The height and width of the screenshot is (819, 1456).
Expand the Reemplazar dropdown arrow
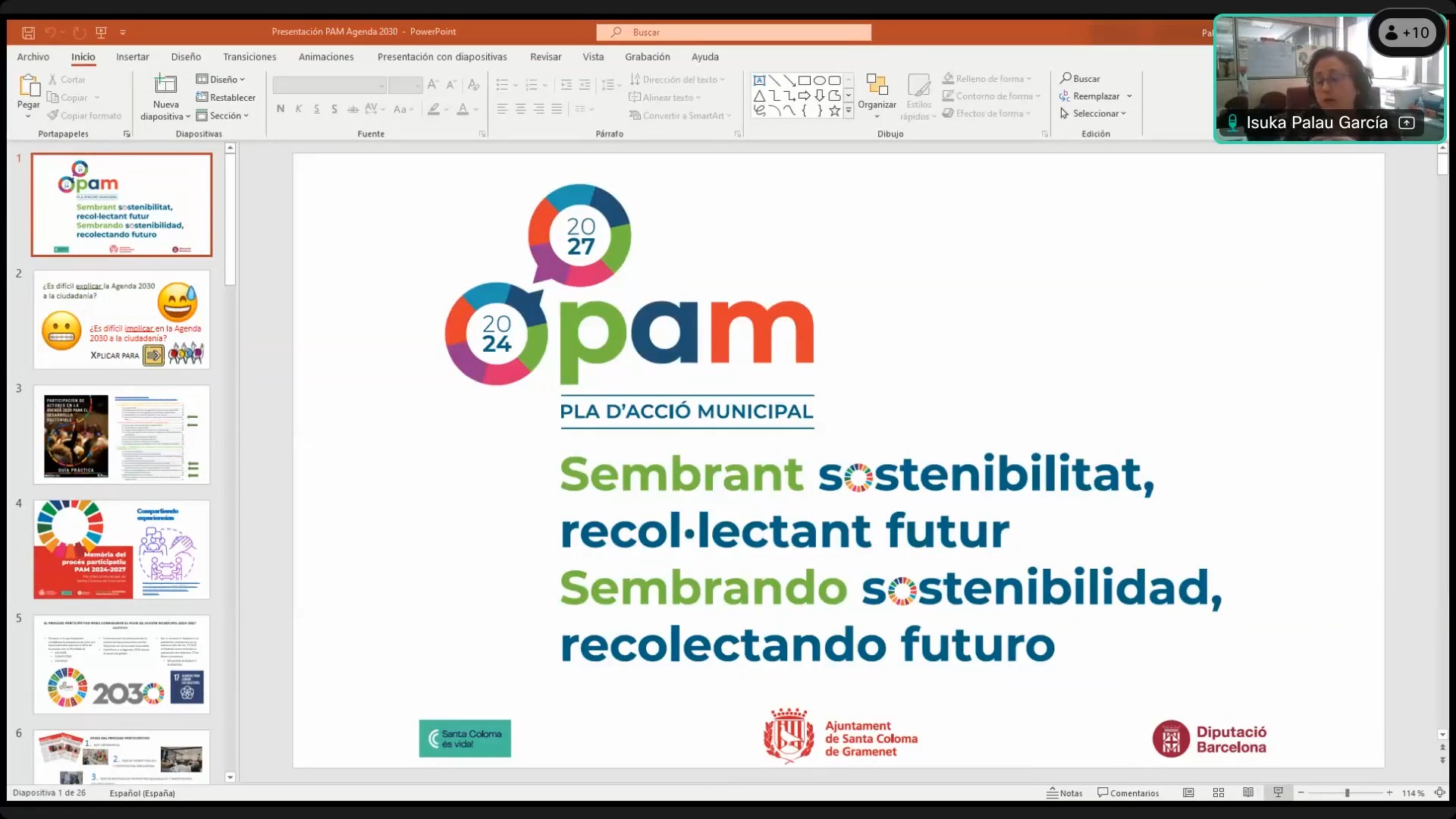click(x=1129, y=96)
